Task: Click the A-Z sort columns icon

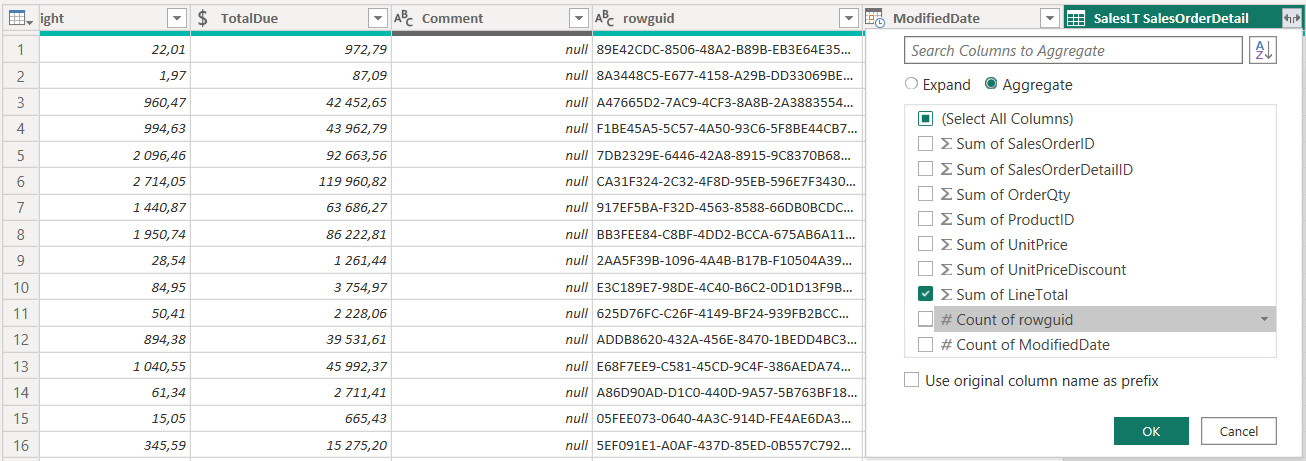Action: pos(1263,51)
